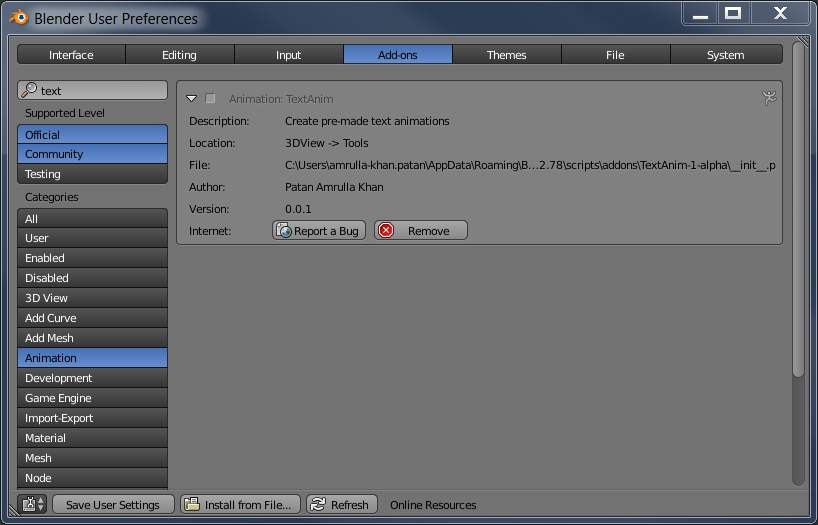Viewport: 818px width, 525px height.
Task: Filter by Disabled add-ons
Action: (x=92, y=278)
